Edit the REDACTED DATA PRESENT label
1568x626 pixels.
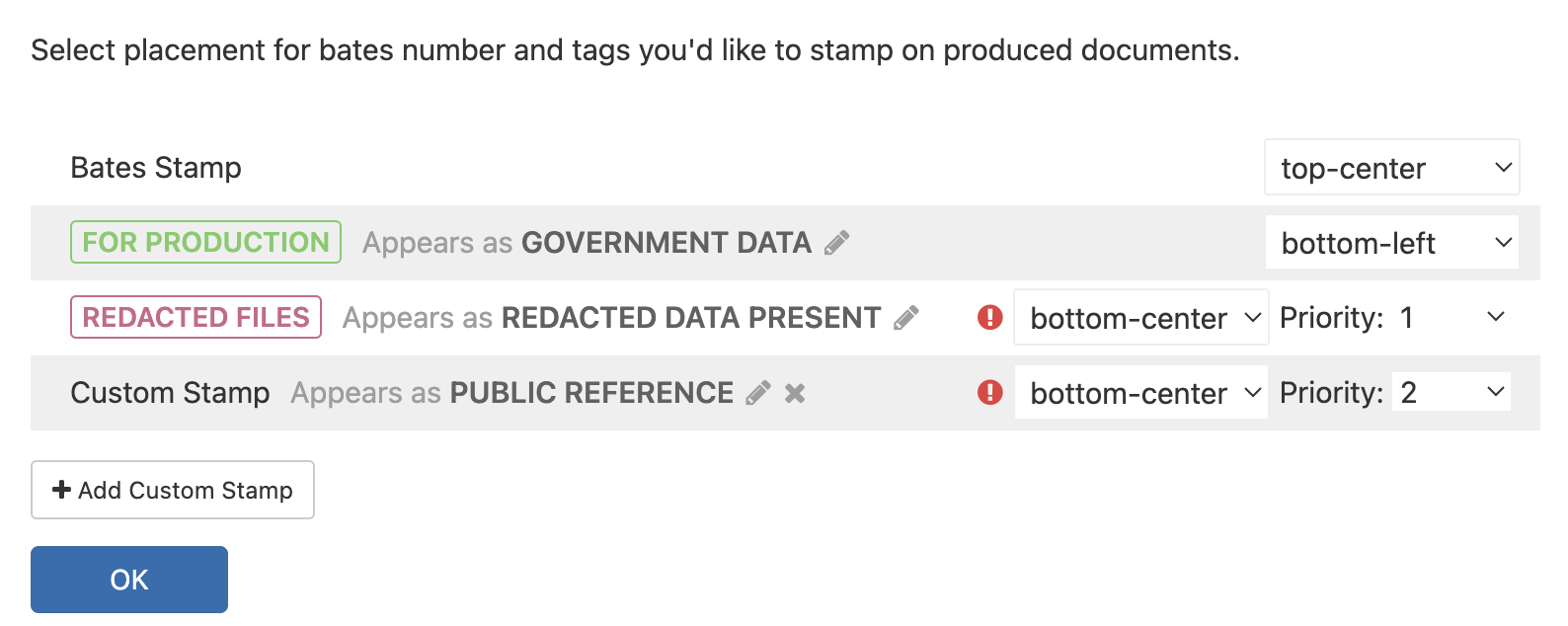(x=906, y=317)
